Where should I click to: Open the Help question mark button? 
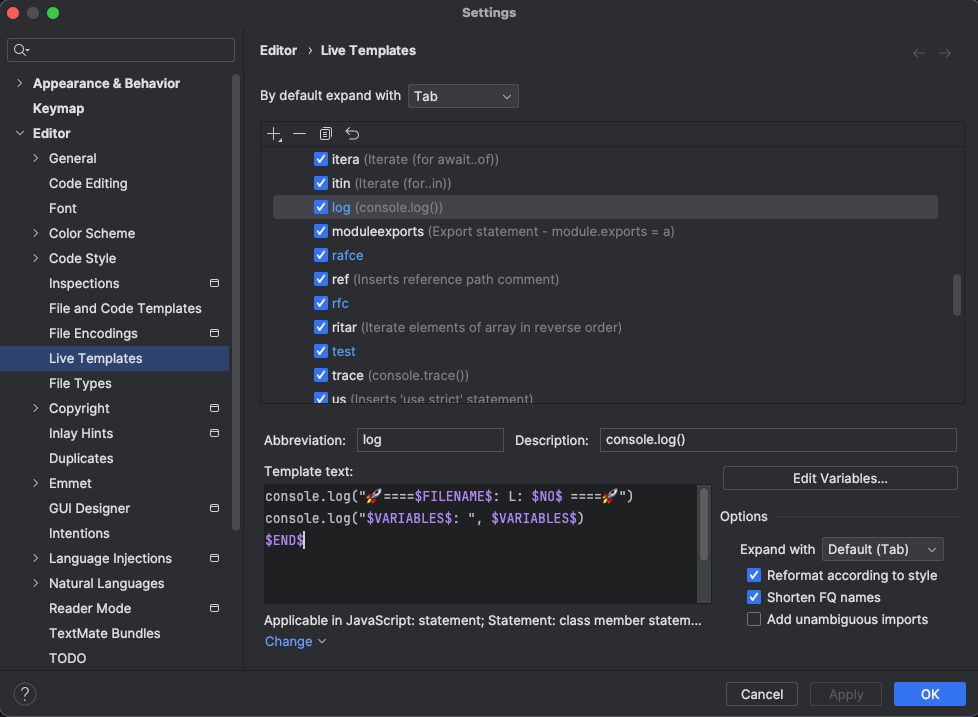click(x=25, y=694)
